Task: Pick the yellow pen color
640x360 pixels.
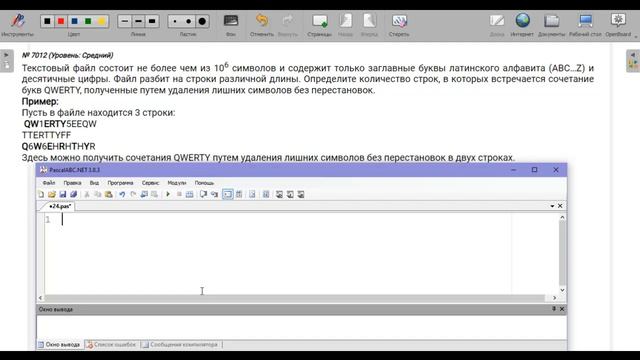Action: pos(101,21)
